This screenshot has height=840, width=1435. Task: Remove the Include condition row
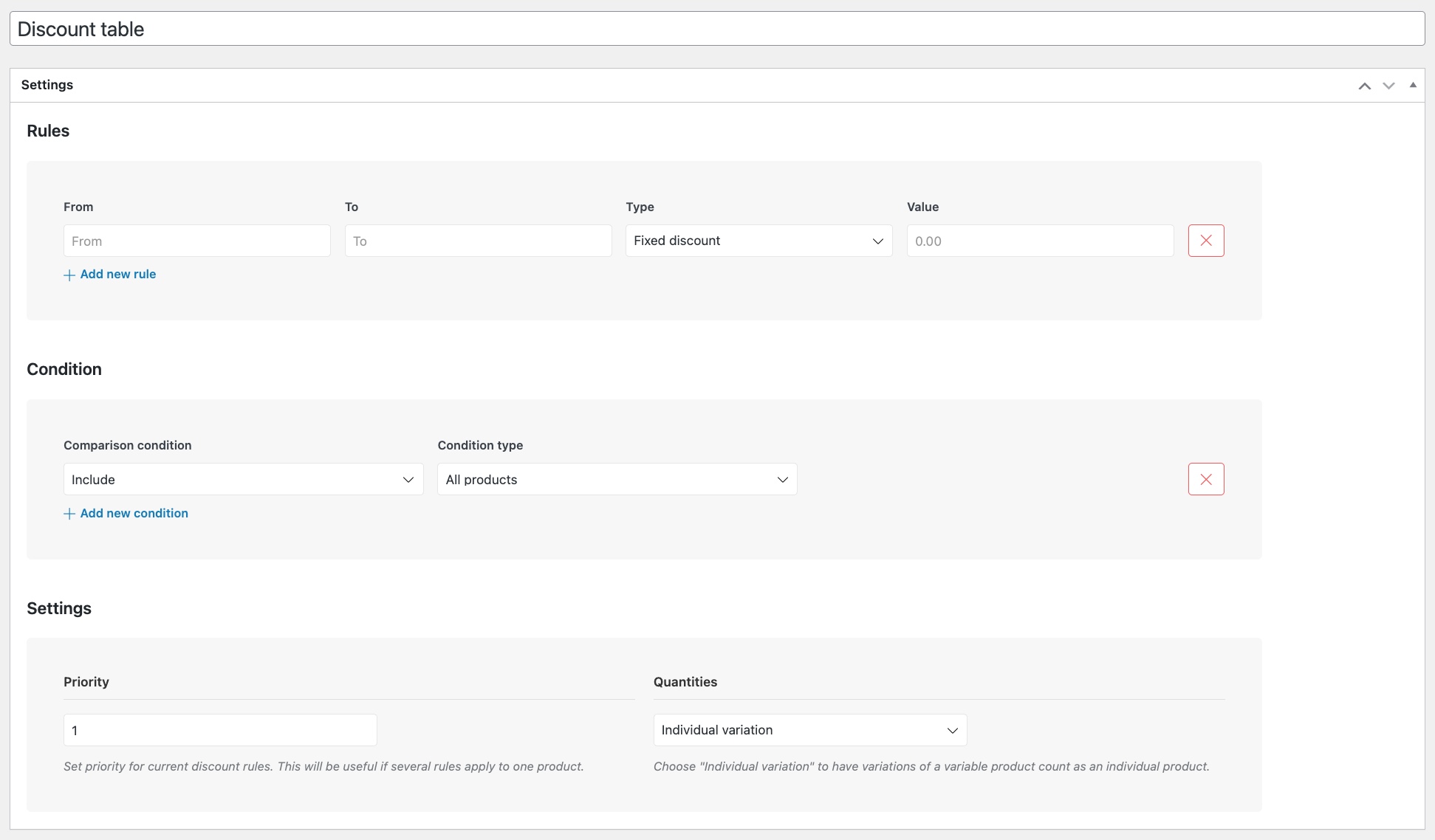click(x=1206, y=479)
